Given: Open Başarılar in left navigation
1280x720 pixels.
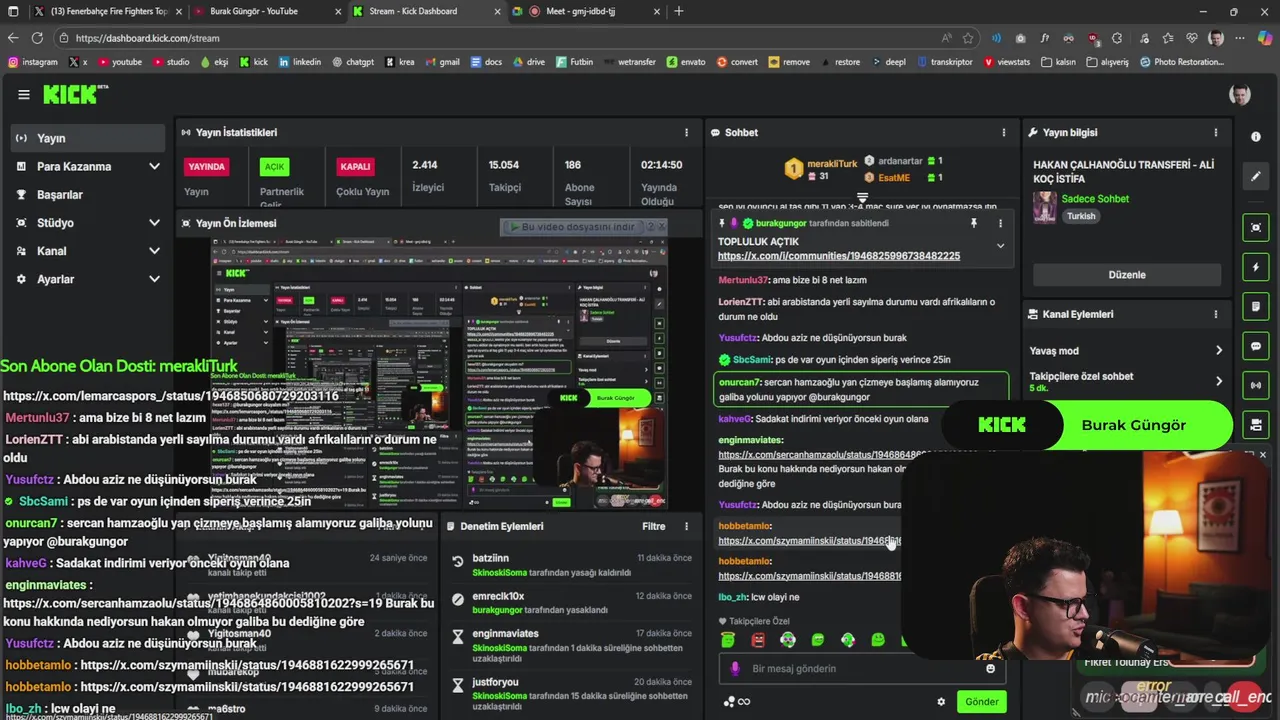Looking at the screenshot, I should click(x=88, y=194).
